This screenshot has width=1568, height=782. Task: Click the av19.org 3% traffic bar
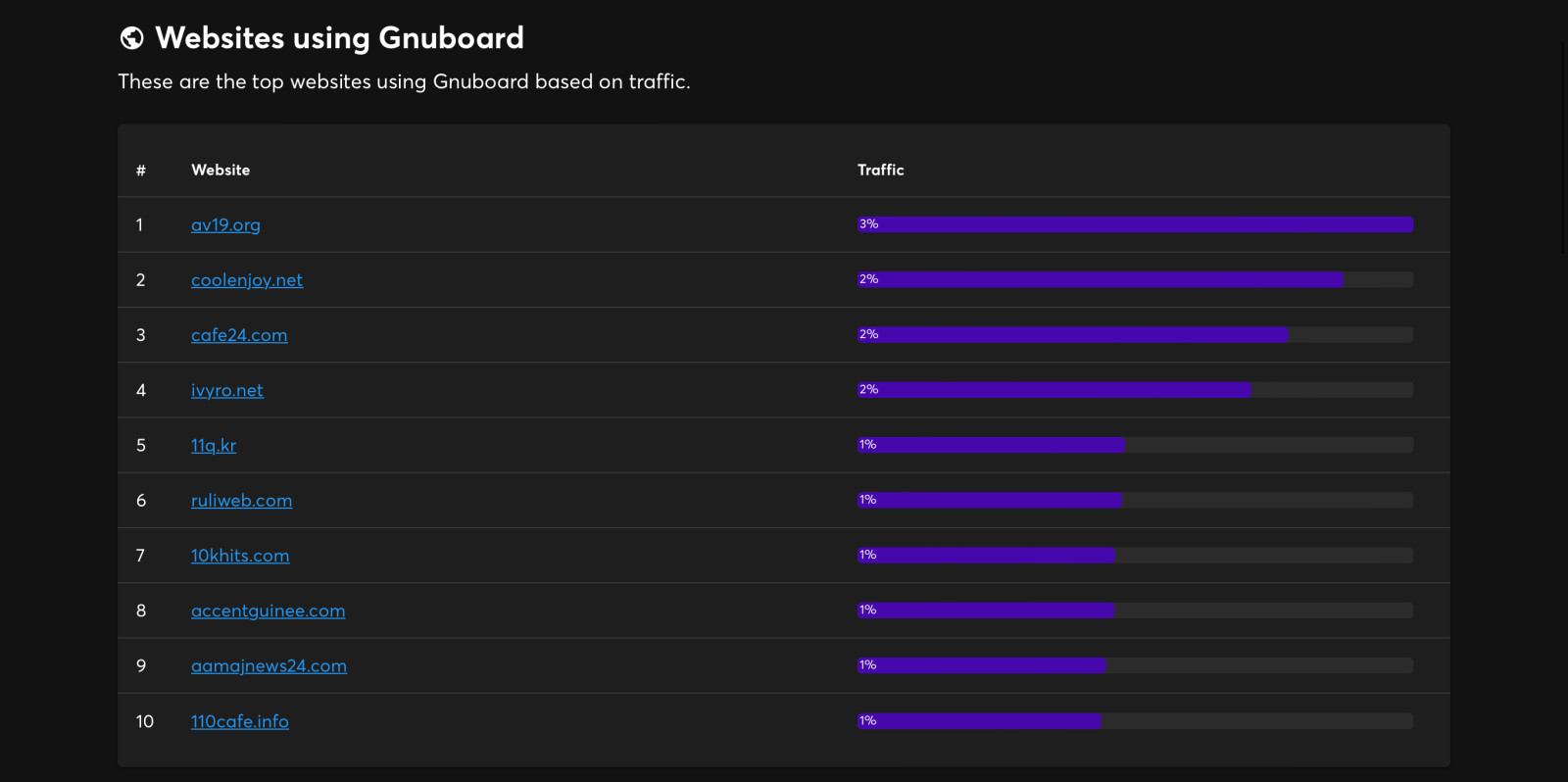(x=1135, y=224)
